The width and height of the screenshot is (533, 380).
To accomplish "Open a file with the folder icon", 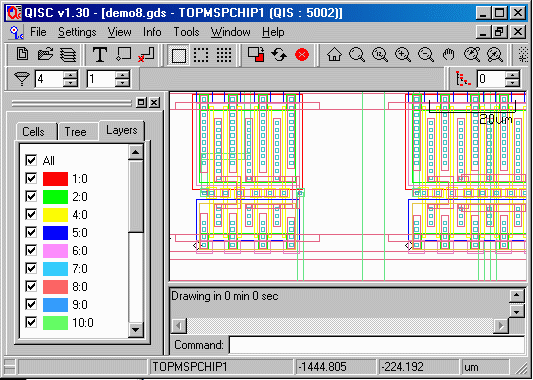I will pyautogui.click(x=45, y=54).
